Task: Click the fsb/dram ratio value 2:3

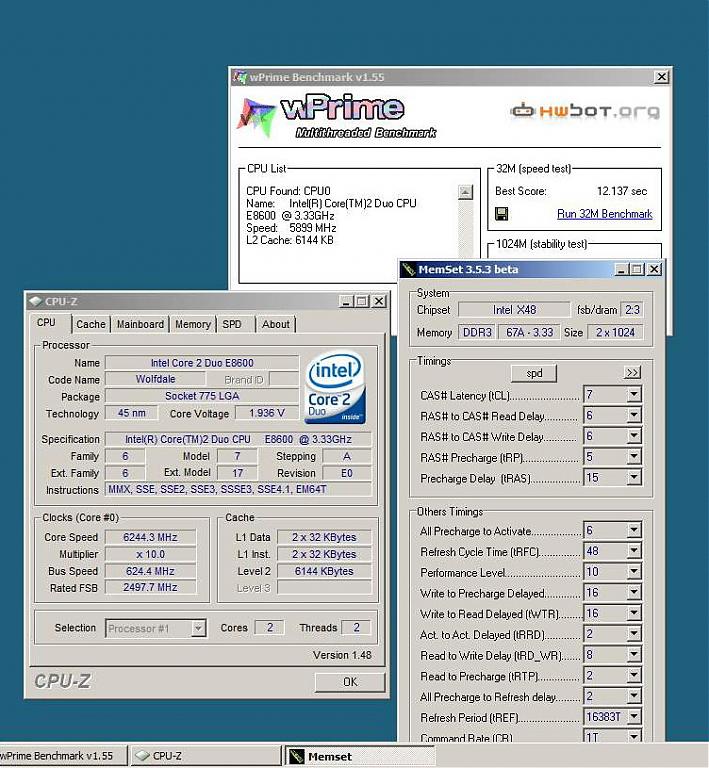Action: [632, 310]
